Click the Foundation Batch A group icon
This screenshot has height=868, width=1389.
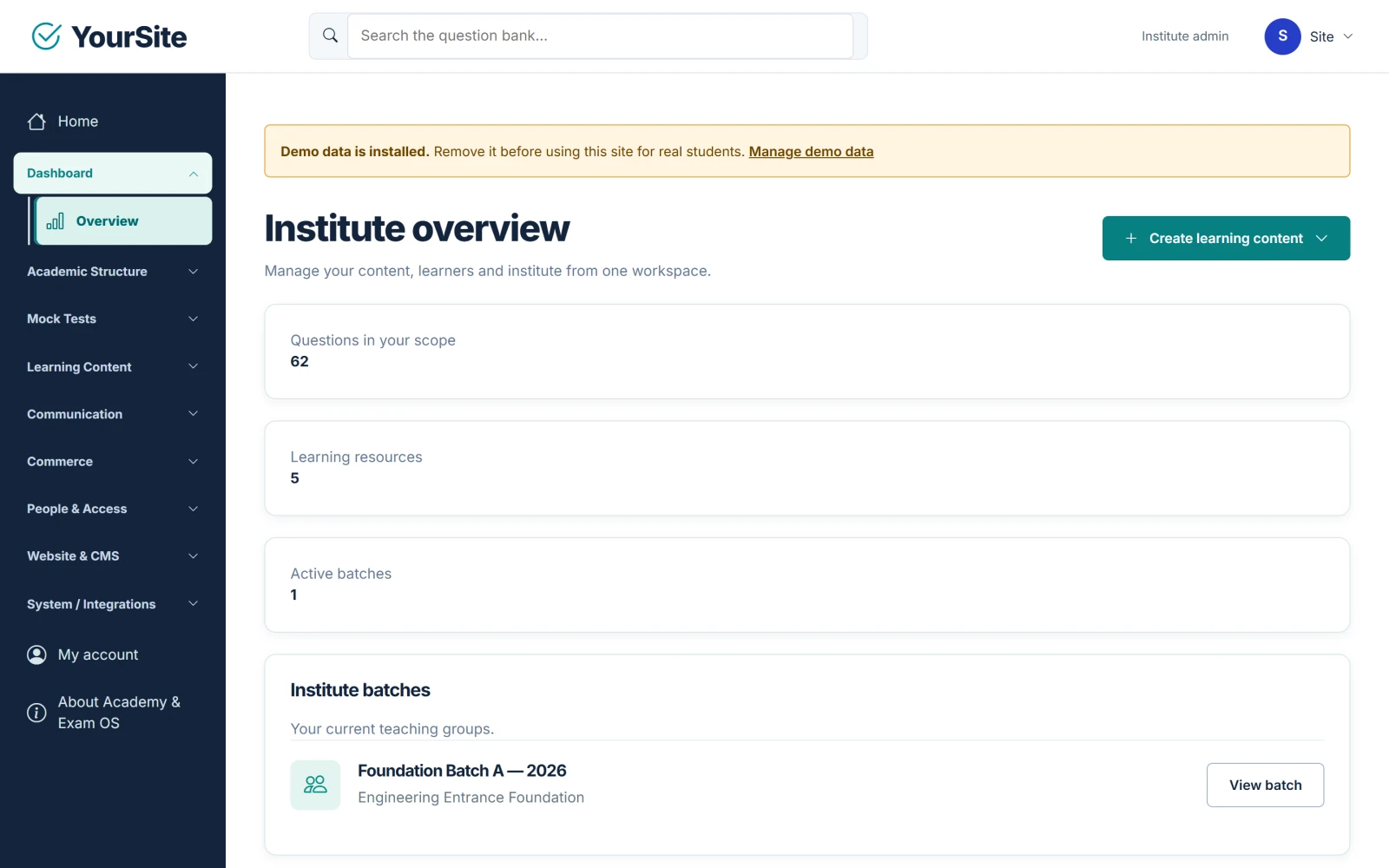tap(315, 785)
